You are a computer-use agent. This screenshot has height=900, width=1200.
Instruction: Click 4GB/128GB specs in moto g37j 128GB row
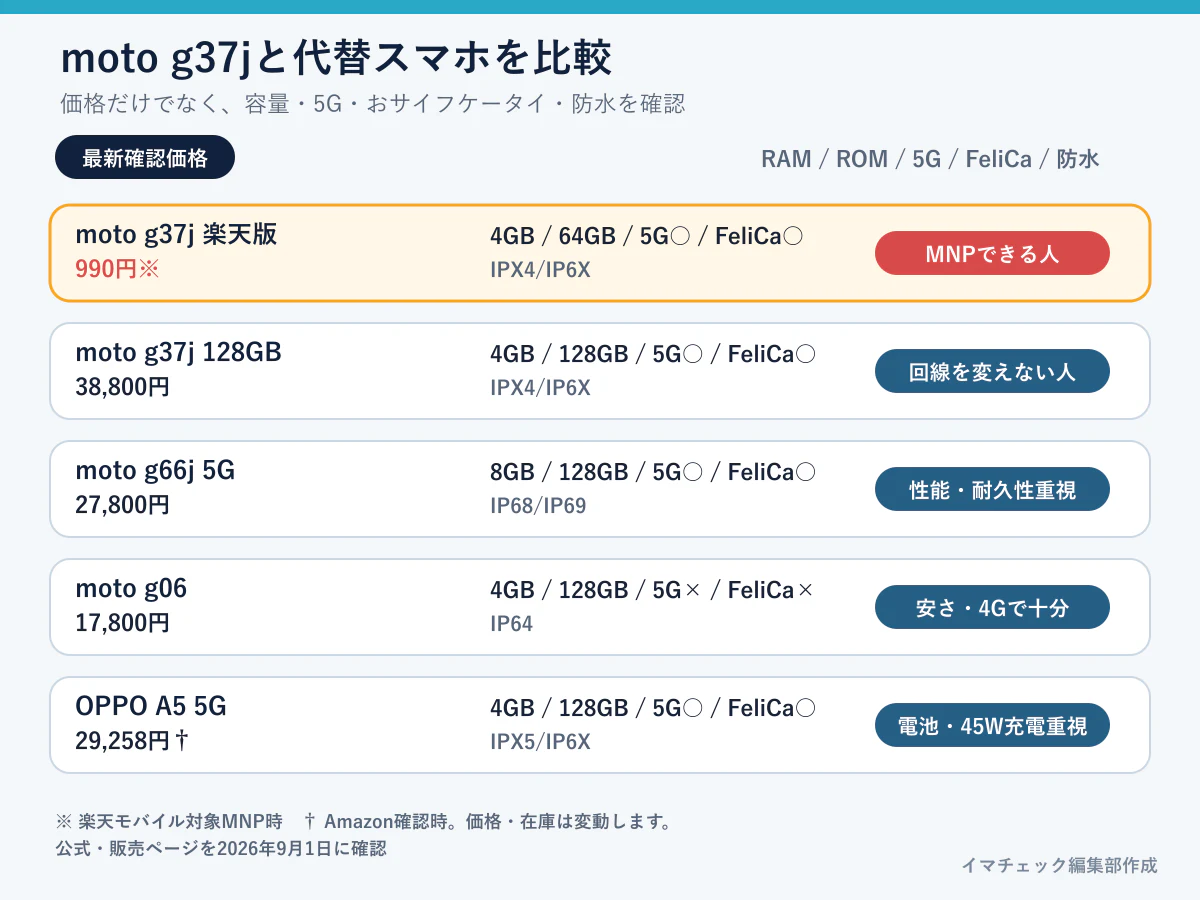coord(653,354)
